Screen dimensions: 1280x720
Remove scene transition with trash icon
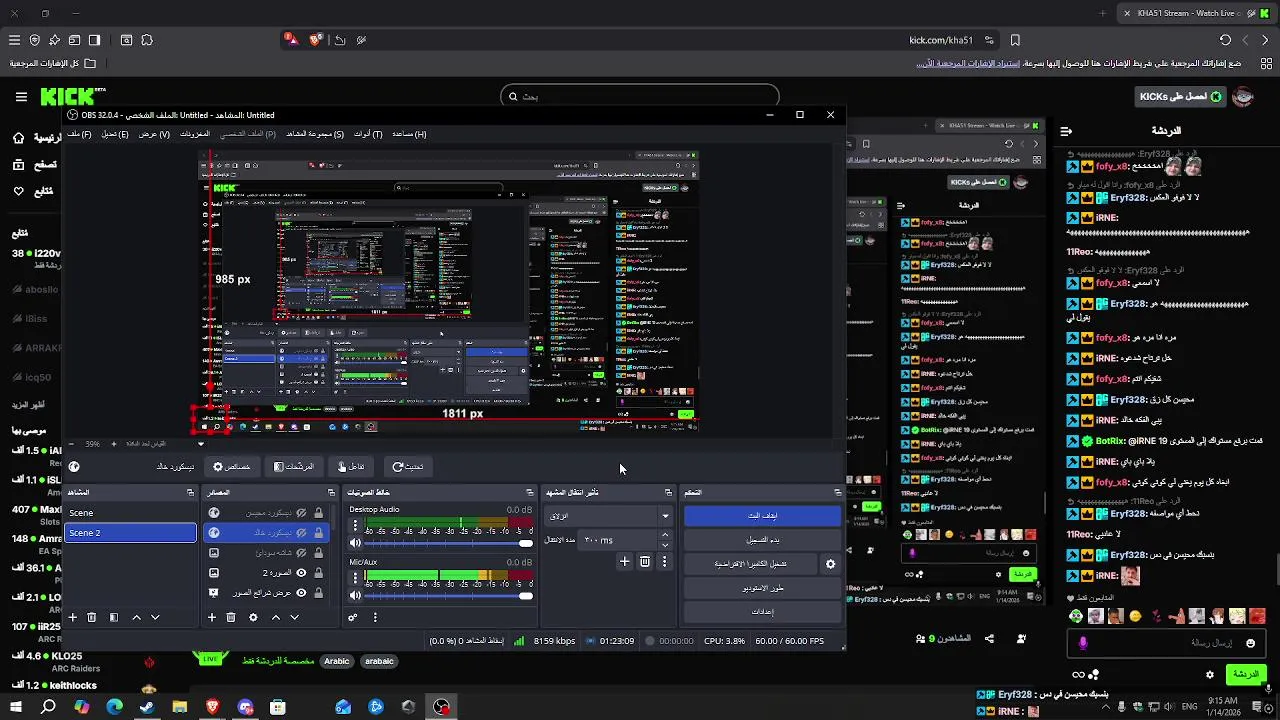[645, 562]
